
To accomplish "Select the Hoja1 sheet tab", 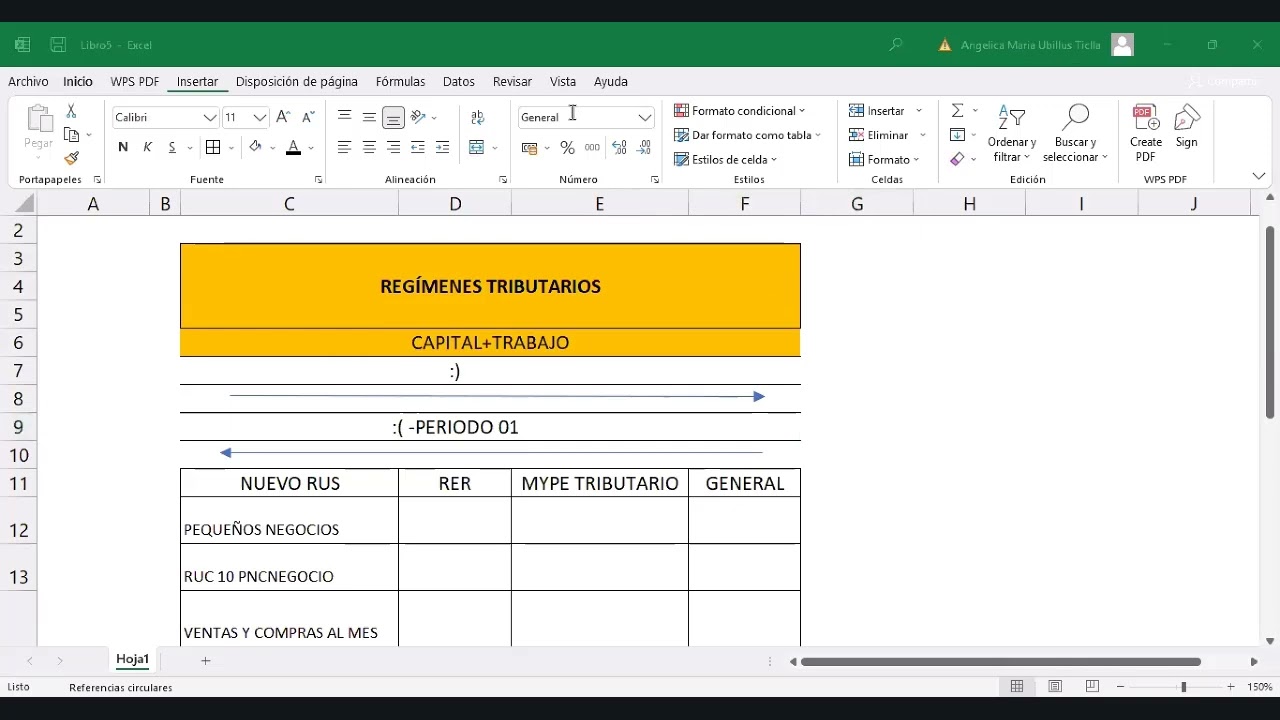I will (132, 659).
